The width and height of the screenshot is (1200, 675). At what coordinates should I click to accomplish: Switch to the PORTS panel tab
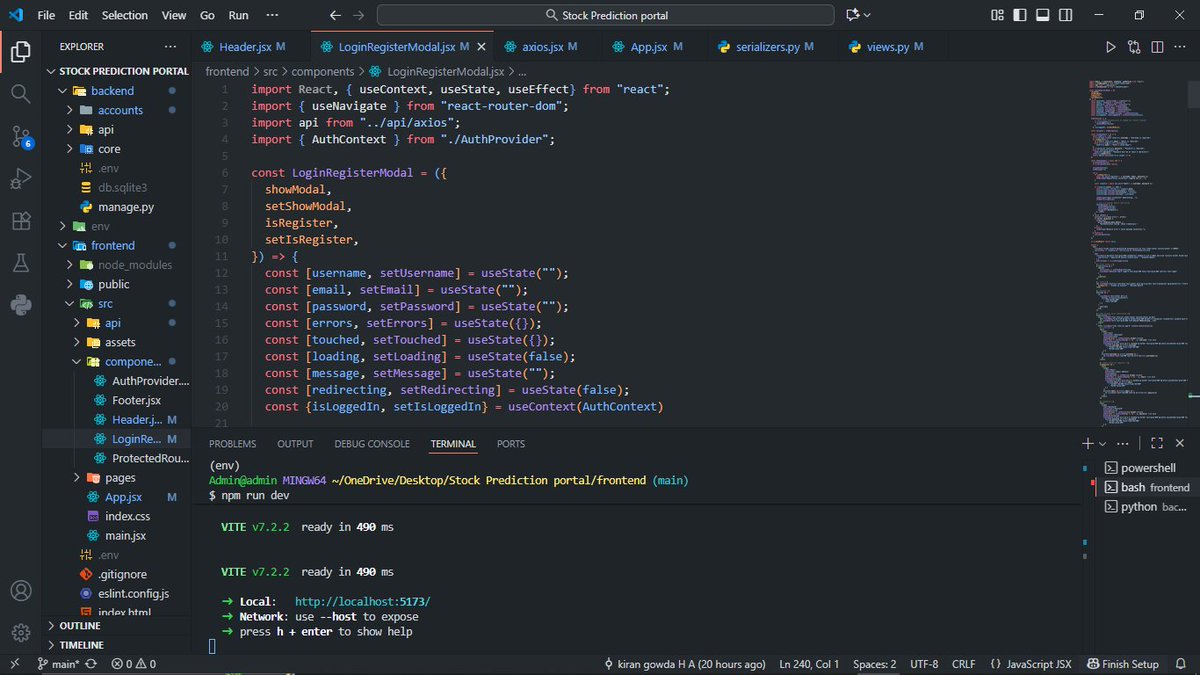point(511,444)
